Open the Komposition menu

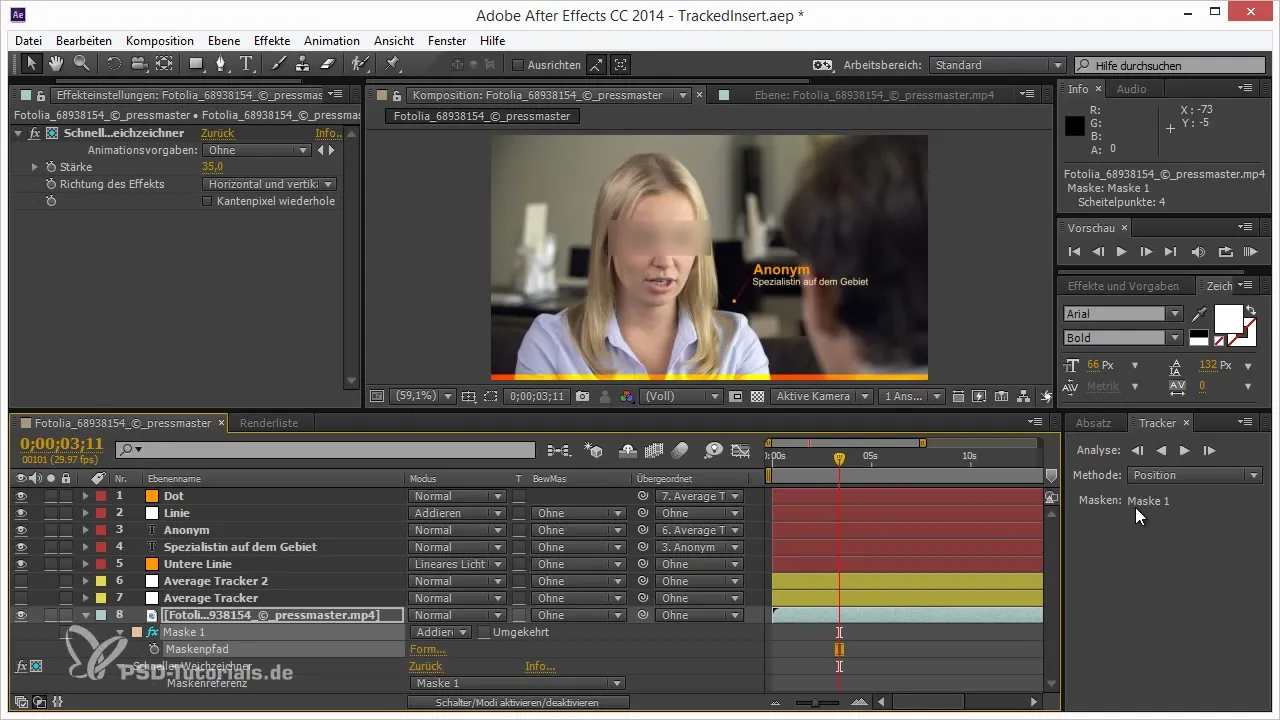point(160,41)
